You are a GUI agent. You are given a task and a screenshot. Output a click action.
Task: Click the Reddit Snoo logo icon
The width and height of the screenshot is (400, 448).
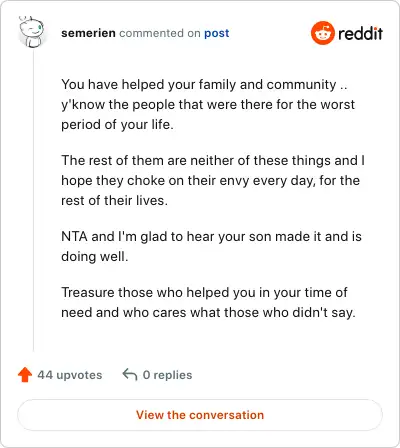(x=322, y=33)
